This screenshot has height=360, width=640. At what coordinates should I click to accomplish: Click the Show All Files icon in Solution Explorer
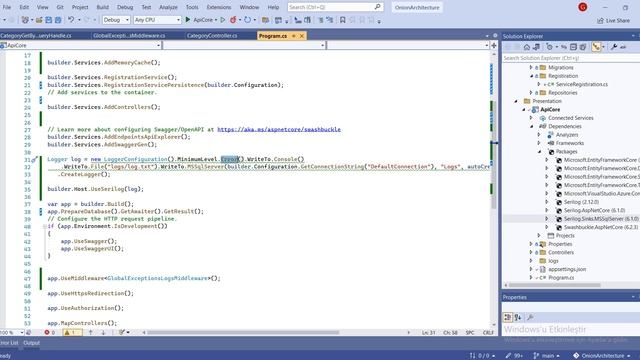[583, 47]
